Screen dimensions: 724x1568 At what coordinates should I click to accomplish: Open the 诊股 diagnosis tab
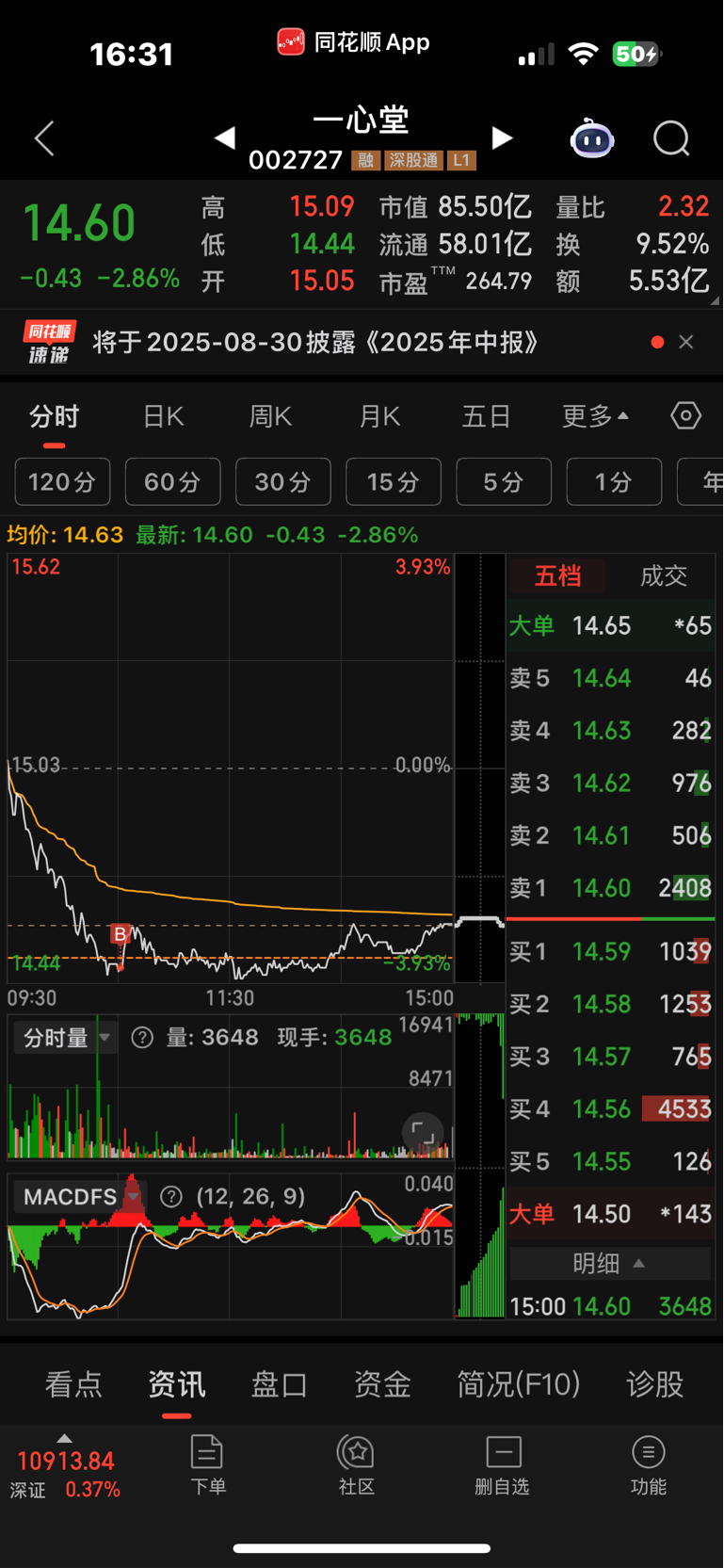tap(654, 1384)
